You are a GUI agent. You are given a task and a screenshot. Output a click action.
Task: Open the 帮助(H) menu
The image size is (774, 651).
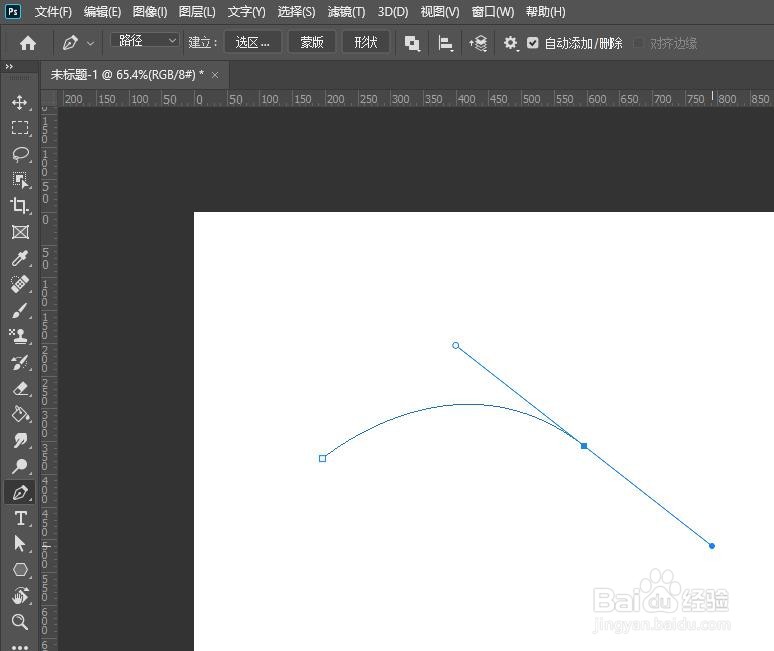(x=545, y=11)
